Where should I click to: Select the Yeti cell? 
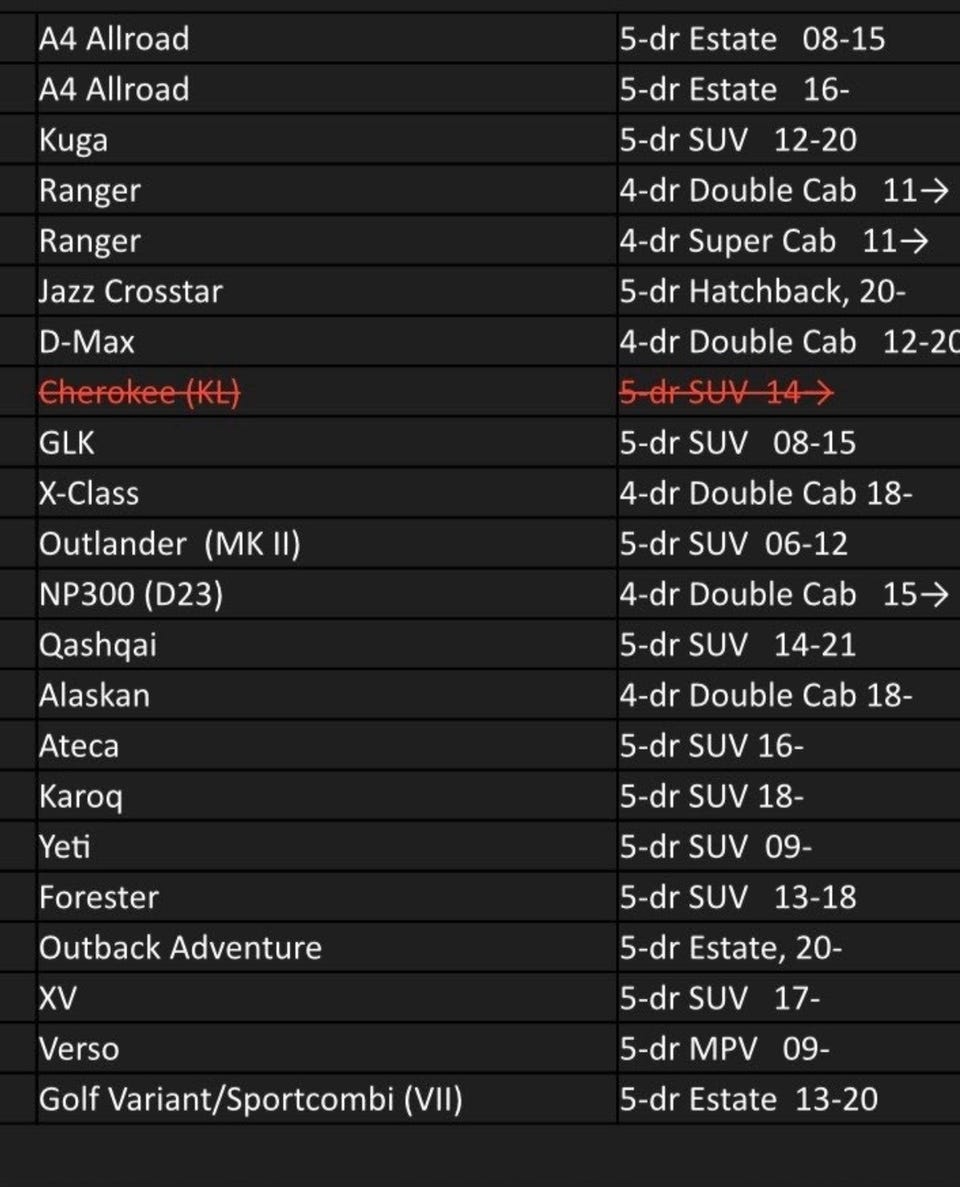(65, 847)
